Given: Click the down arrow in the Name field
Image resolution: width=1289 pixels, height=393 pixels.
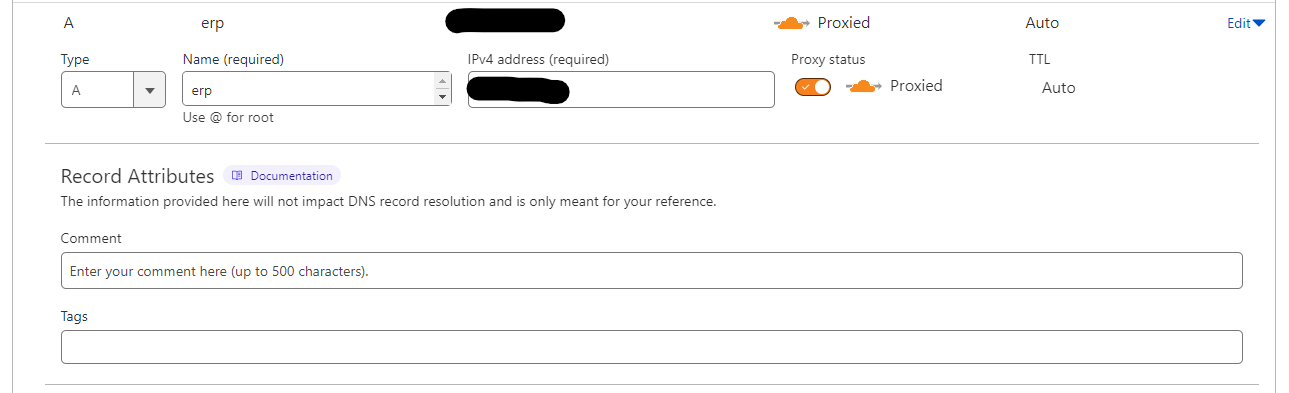Looking at the screenshot, I should click(x=442, y=97).
